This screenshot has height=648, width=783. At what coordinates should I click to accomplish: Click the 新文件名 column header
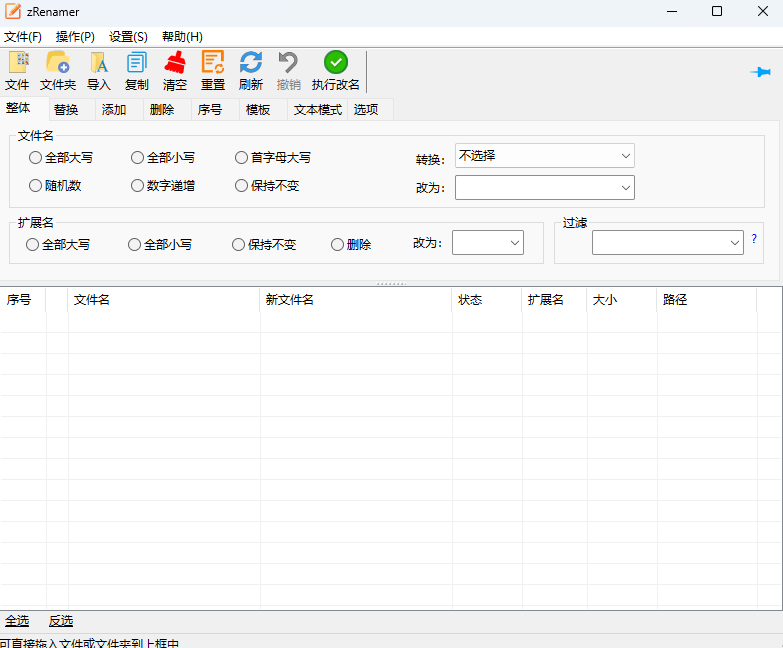[356, 300]
